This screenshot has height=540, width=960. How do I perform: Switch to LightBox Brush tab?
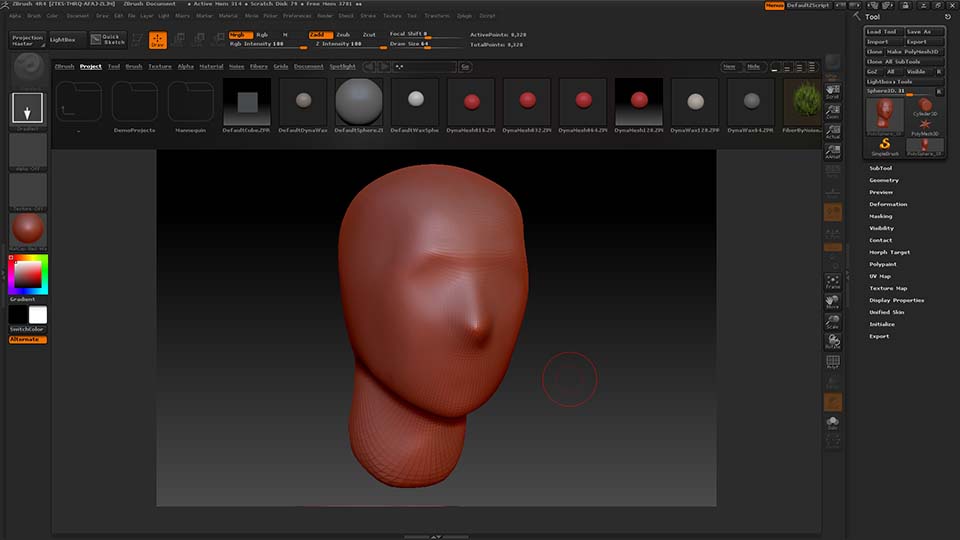tap(134, 66)
